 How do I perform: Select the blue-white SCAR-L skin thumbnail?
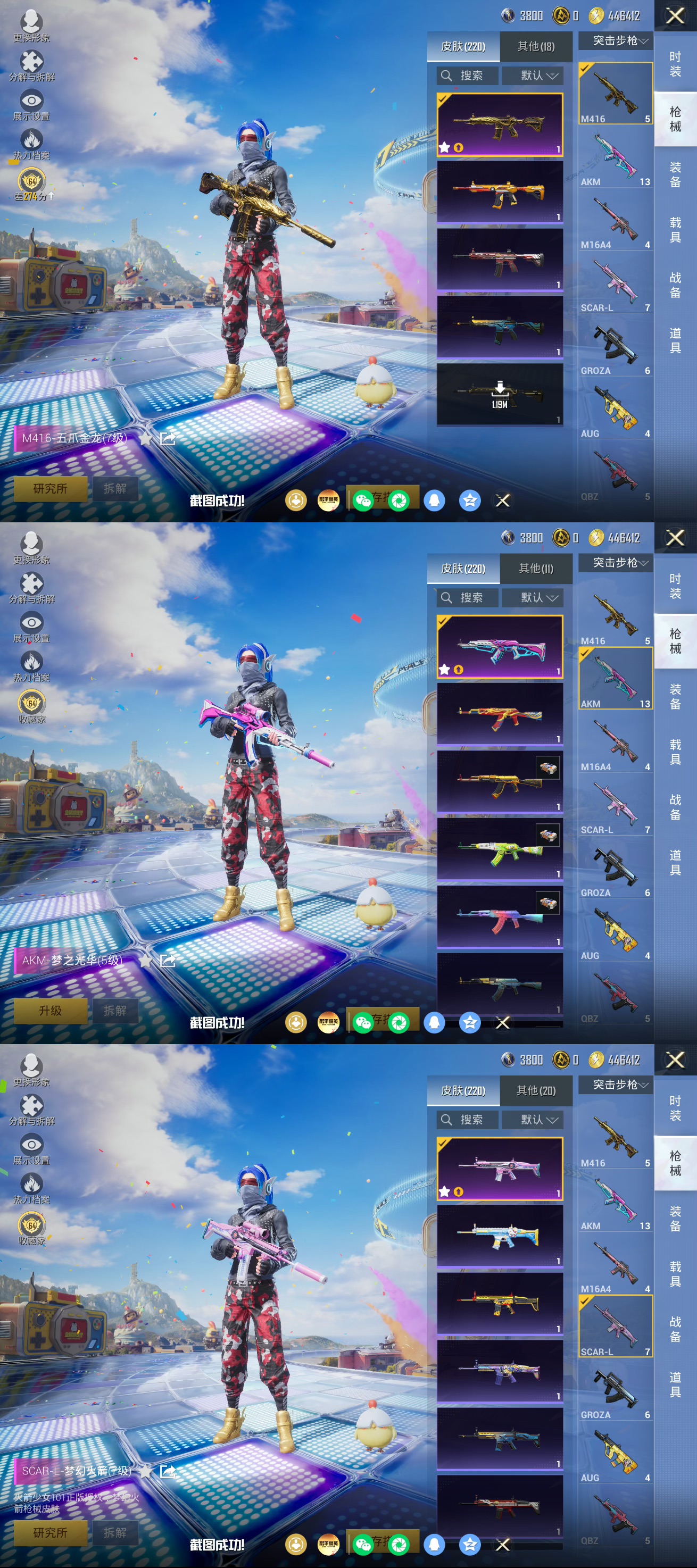click(x=500, y=1236)
